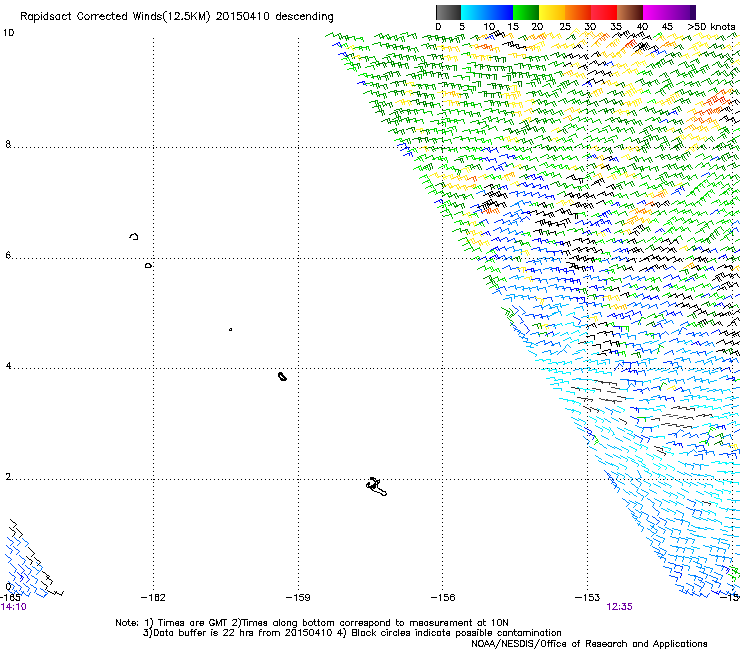Click the small island outline near 4N
The image size is (740, 650).
[x=282, y=376]
